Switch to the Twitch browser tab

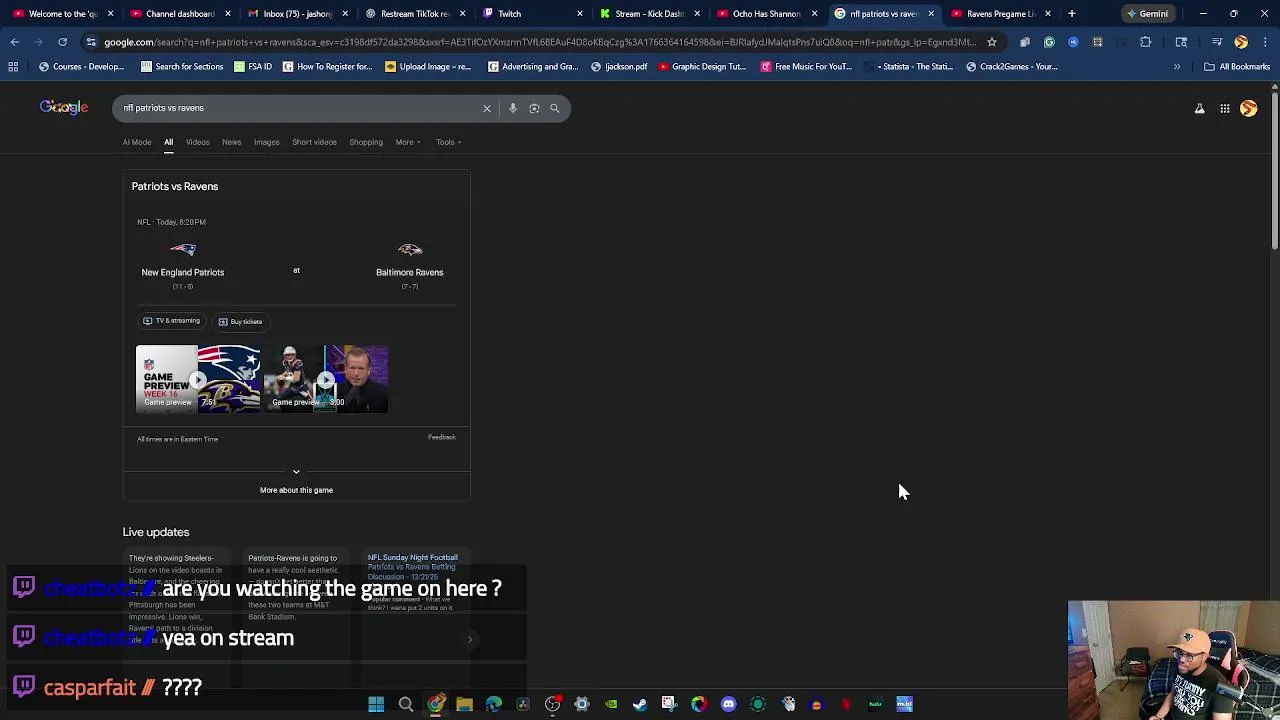pyautogui.click(x=530, y=13)
